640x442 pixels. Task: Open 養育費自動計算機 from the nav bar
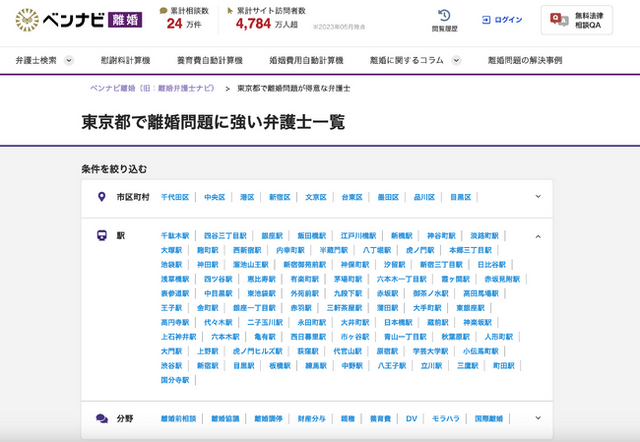point(209,60)
